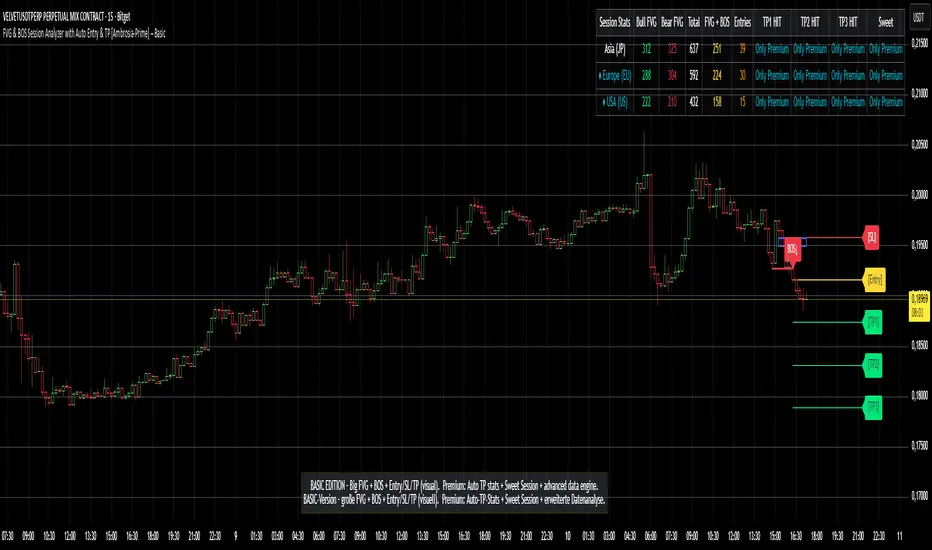The image size is (932, 550).
Task: Select the yellow Entry level tag
Action: click(x=874, y=279)
